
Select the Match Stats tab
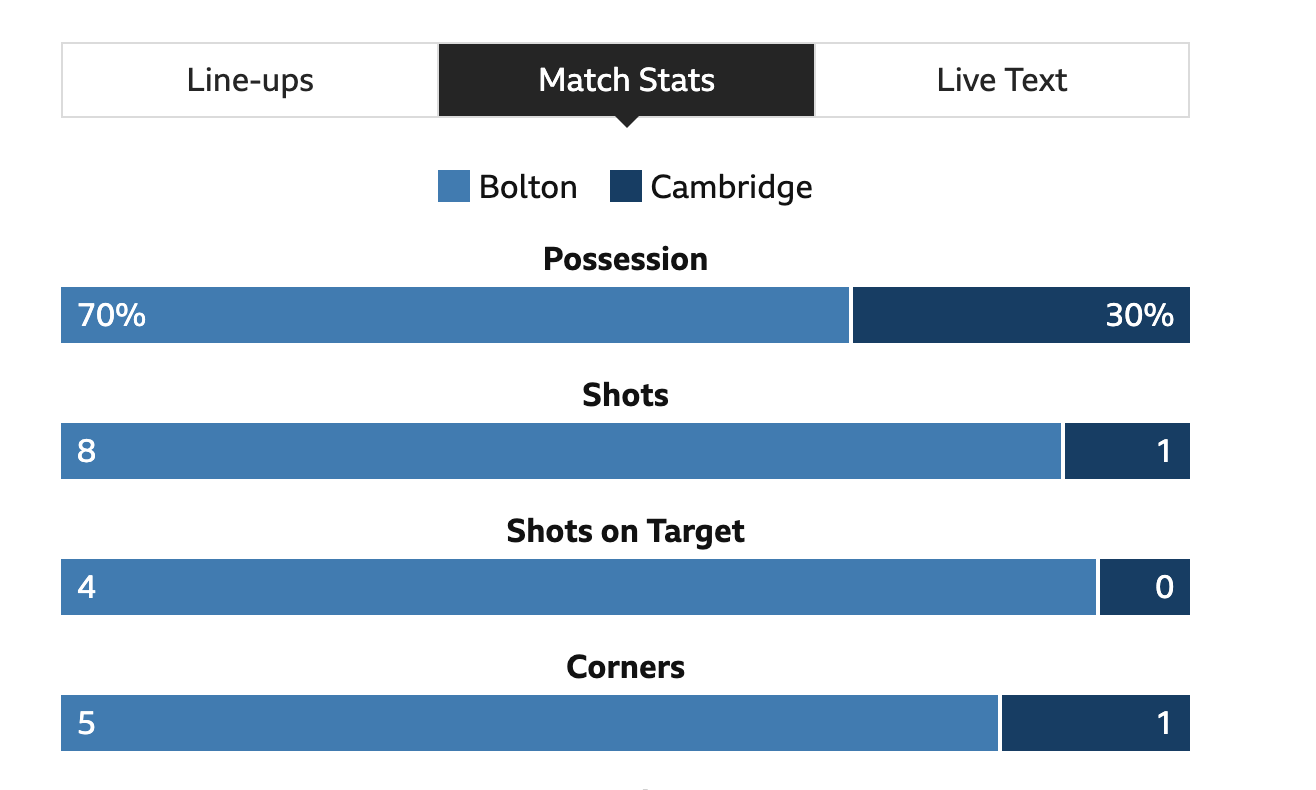626,80
